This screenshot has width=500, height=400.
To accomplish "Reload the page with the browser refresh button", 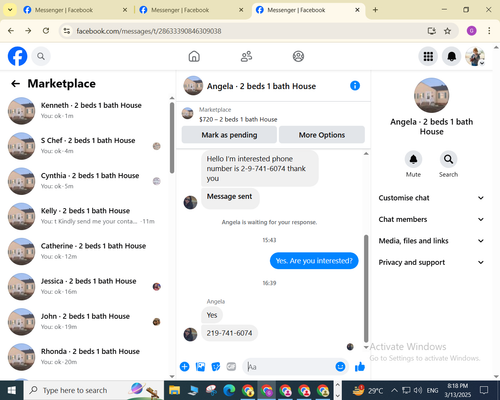I will point(46,31).
